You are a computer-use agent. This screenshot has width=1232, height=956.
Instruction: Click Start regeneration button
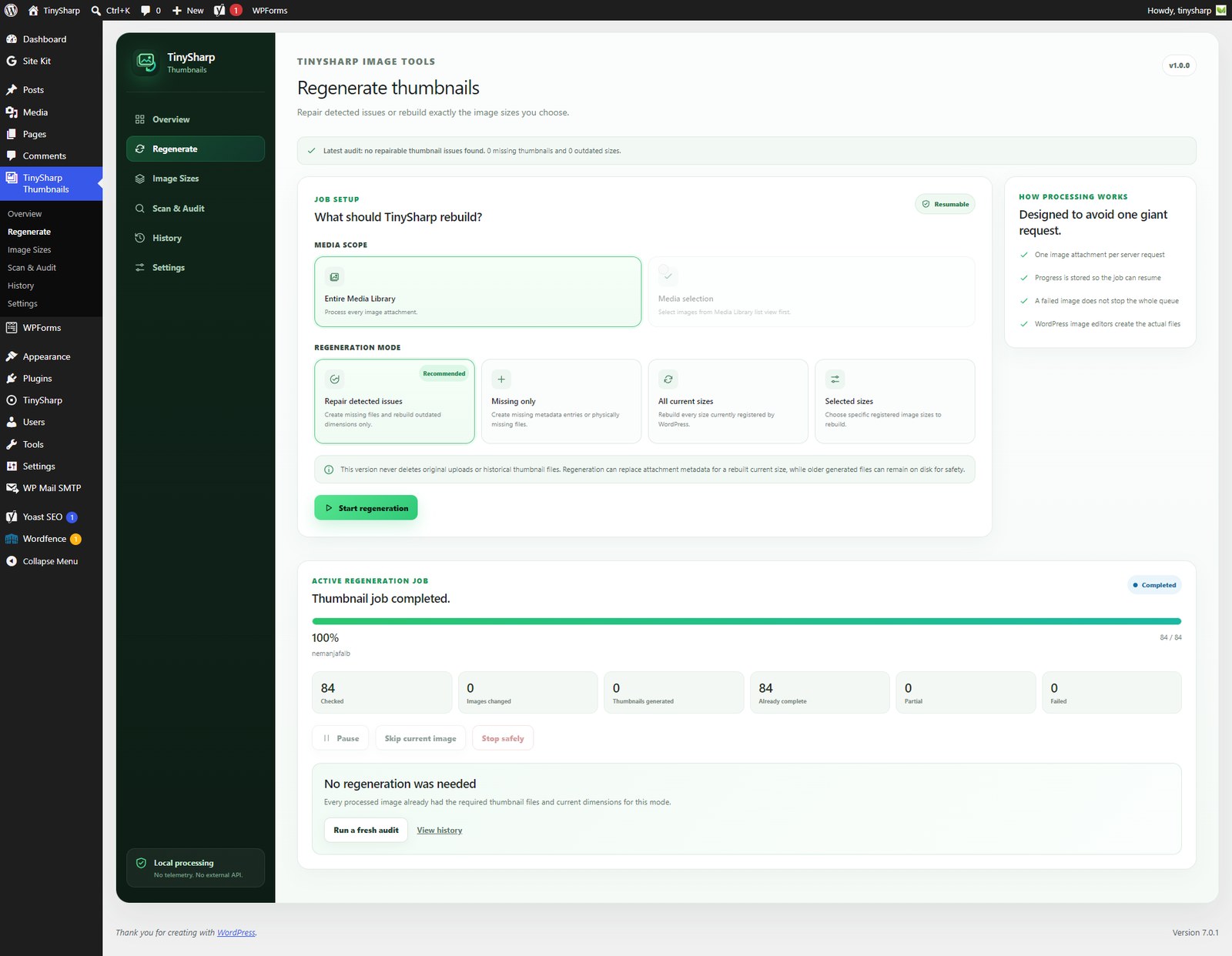(366, 508)
